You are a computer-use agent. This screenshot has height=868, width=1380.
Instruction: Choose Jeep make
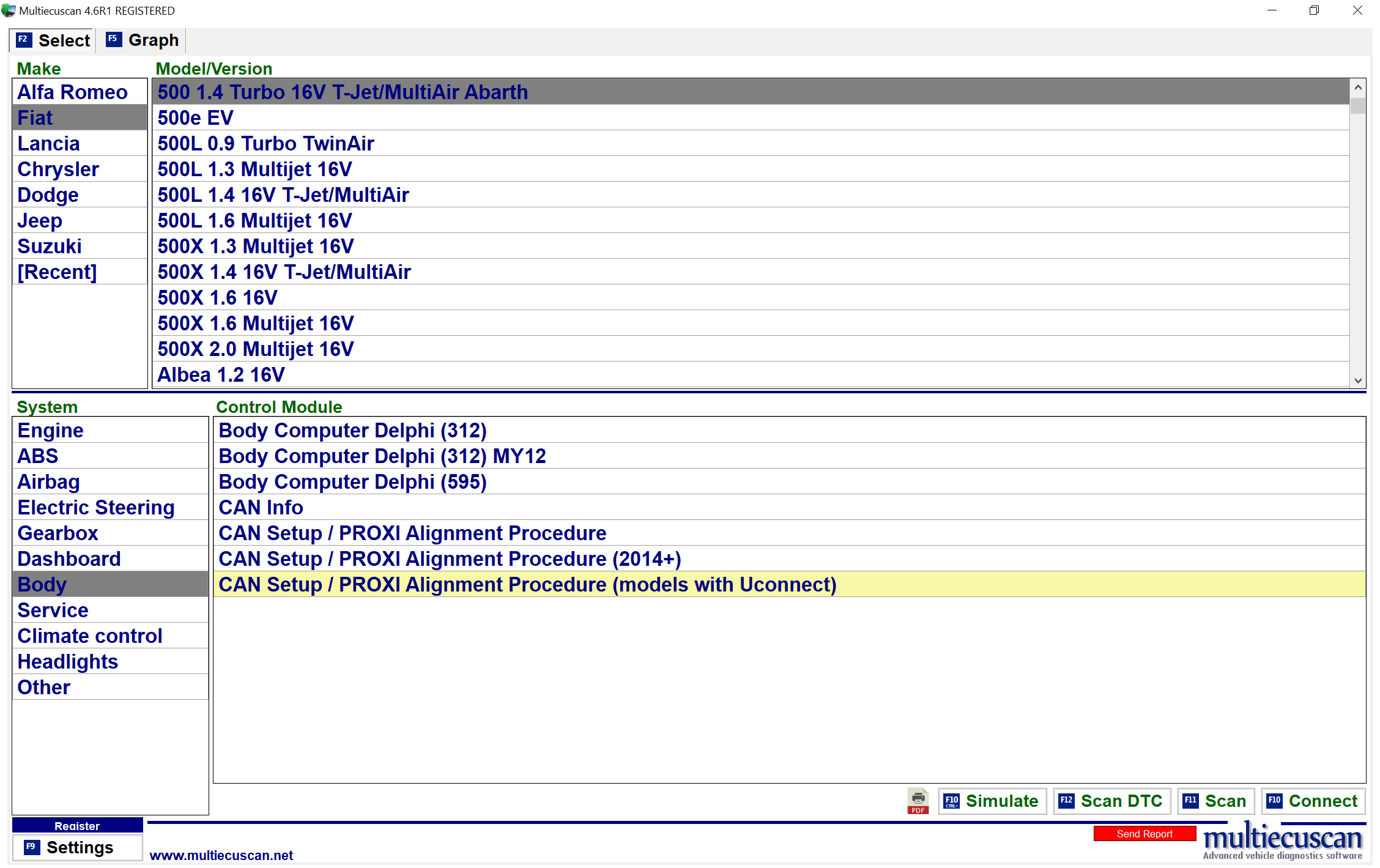coord(80,220)
